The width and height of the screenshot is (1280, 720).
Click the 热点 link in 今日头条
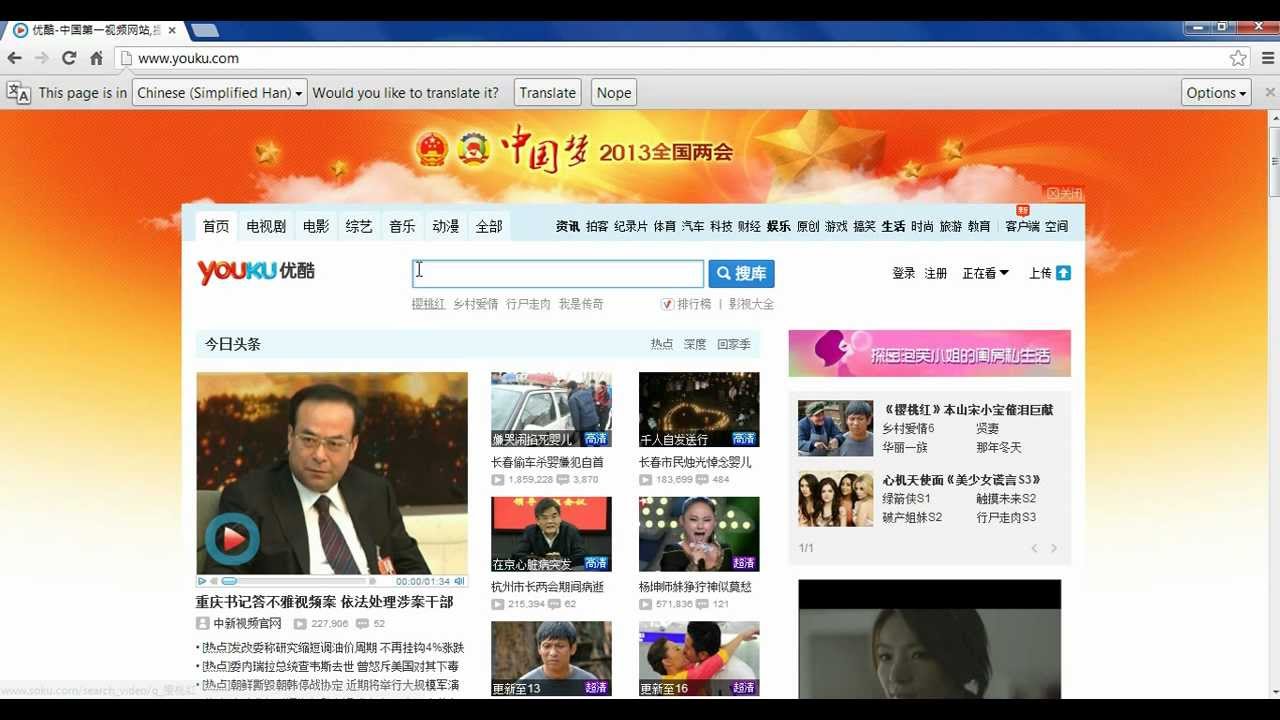click(662, 344)
